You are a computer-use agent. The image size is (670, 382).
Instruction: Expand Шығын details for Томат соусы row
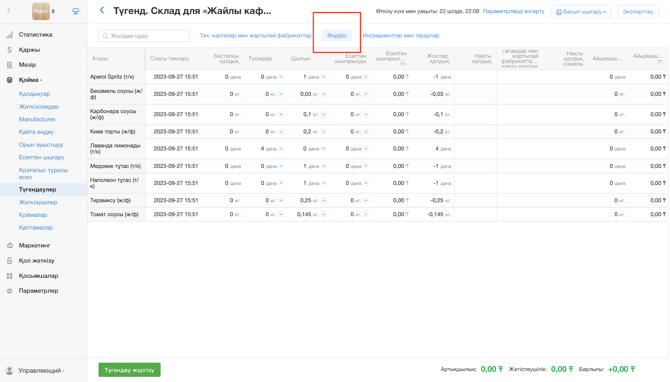(x=323, y=215)
